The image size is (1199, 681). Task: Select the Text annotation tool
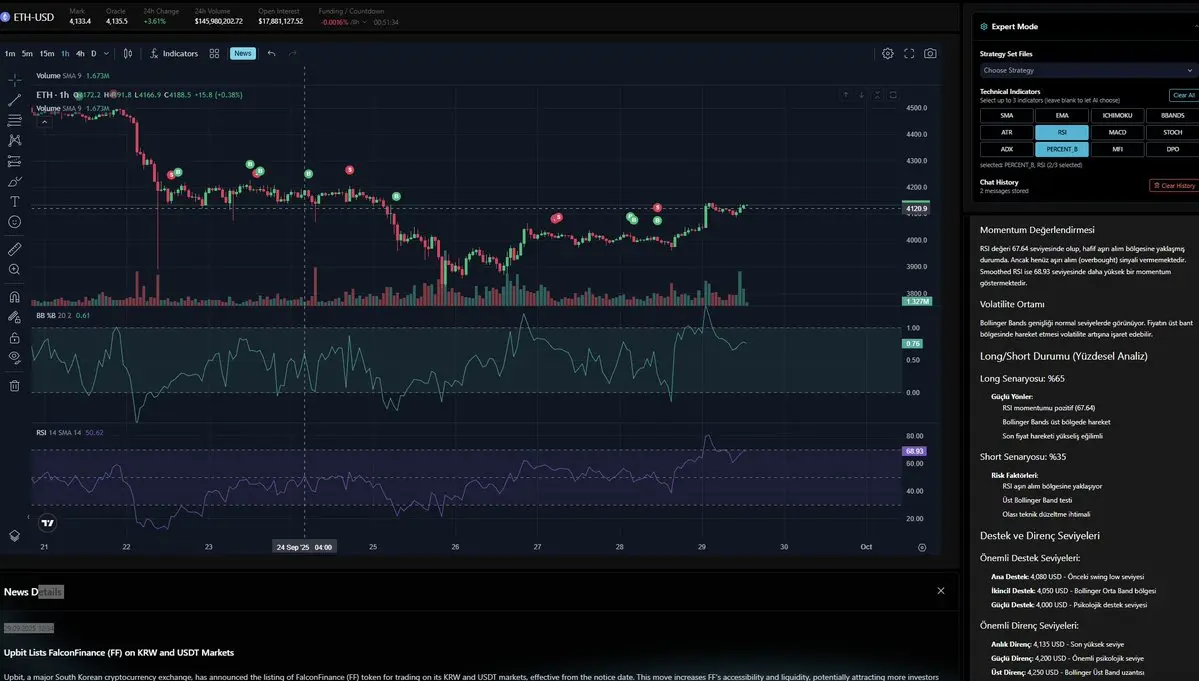[x=15, y=202]
